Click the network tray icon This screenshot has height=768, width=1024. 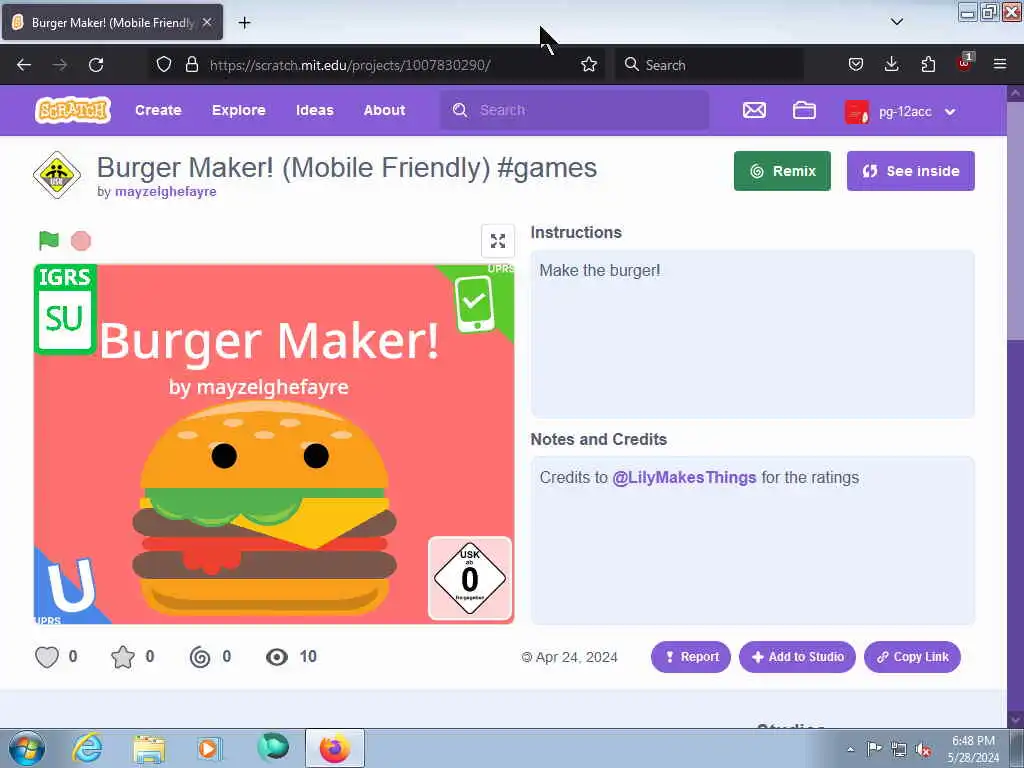899,750
